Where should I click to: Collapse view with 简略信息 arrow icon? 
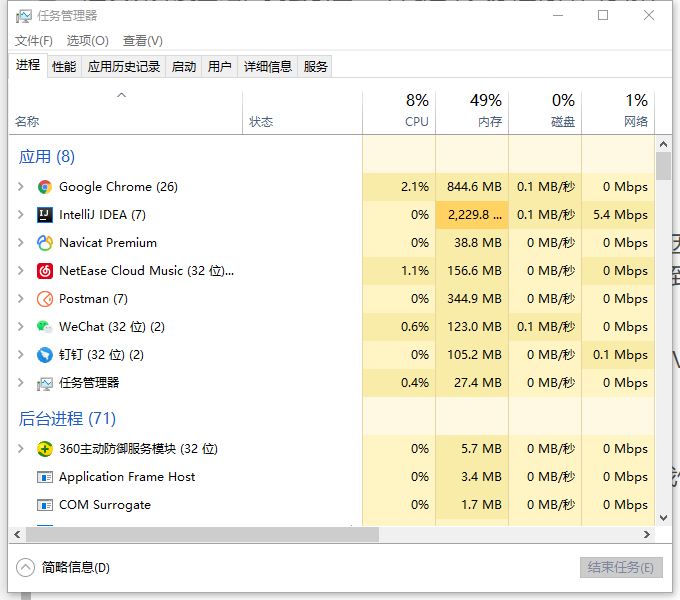(x=25, y=567)
